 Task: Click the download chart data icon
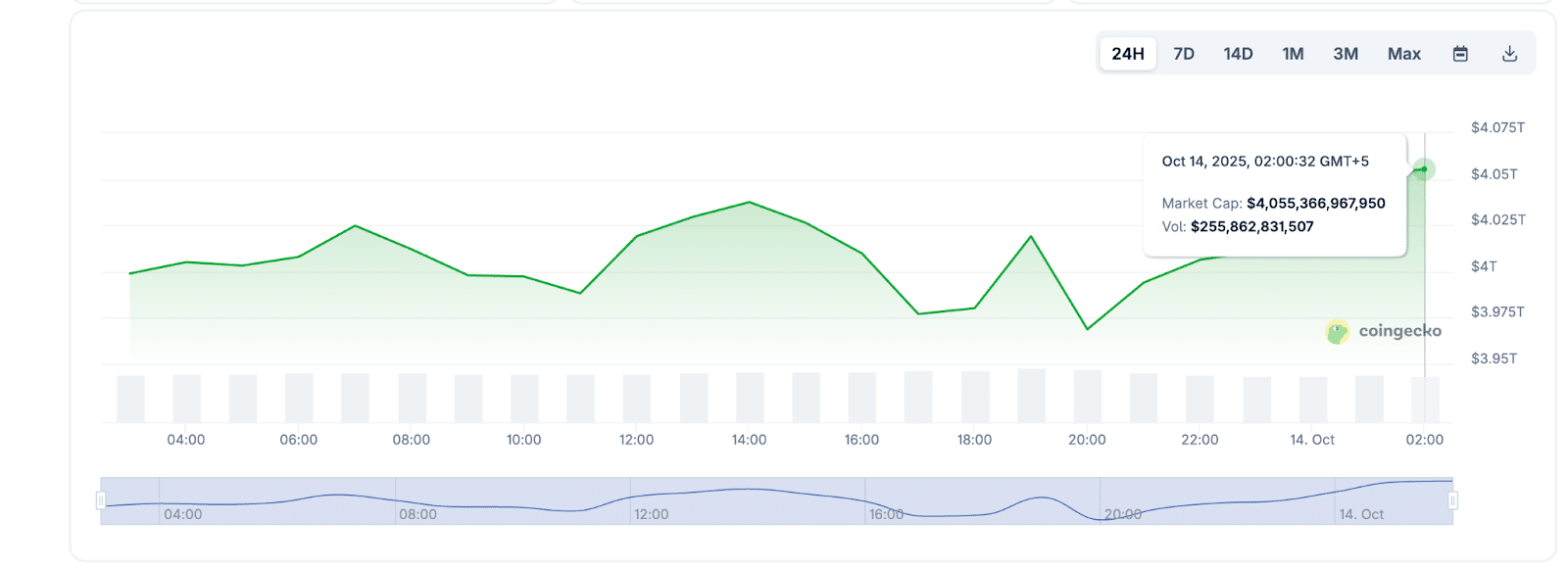(x=1509, y=54)
